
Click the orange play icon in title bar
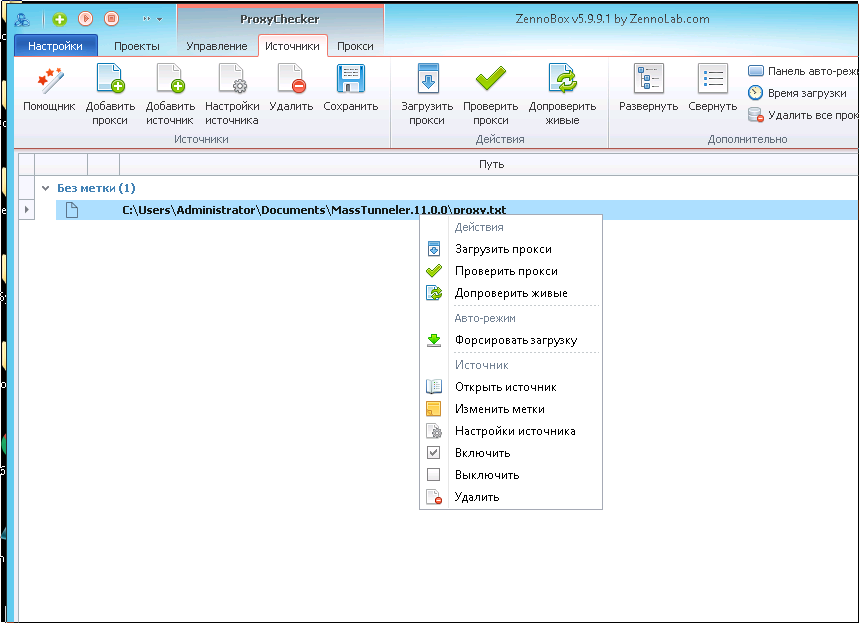click(x=85, y=19)
